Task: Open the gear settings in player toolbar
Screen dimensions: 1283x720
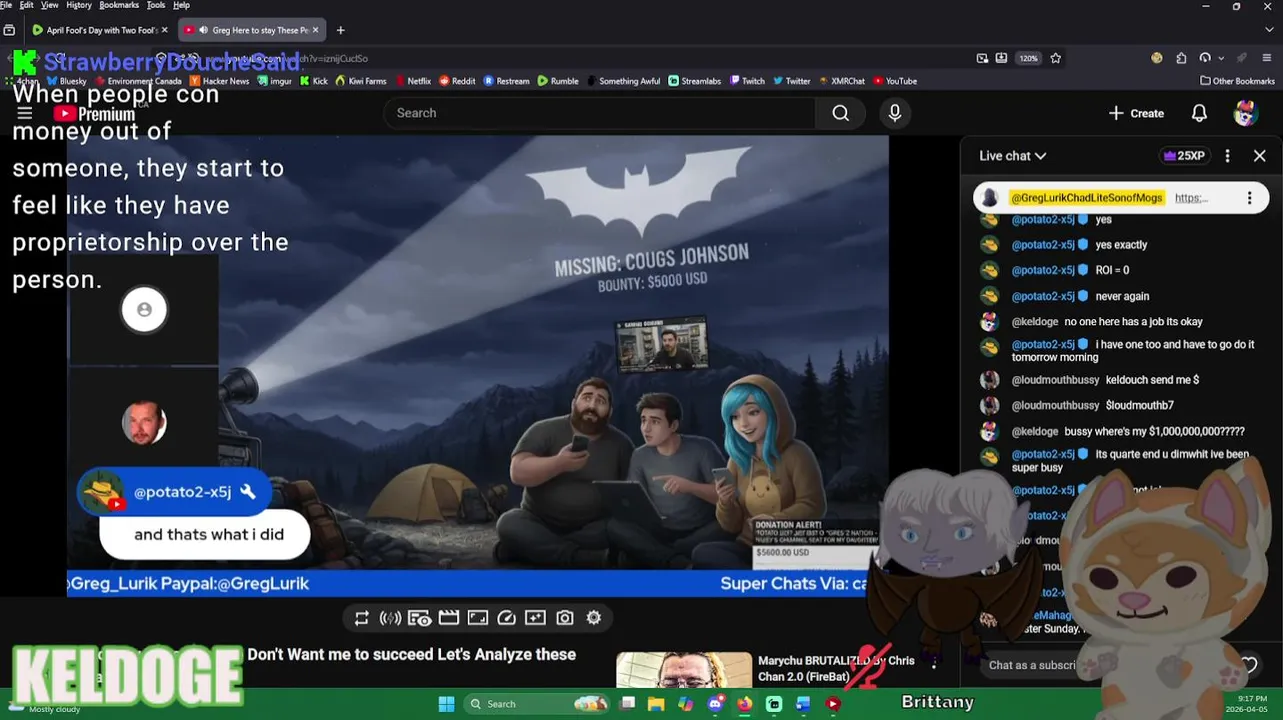Action: coord(594,618)
